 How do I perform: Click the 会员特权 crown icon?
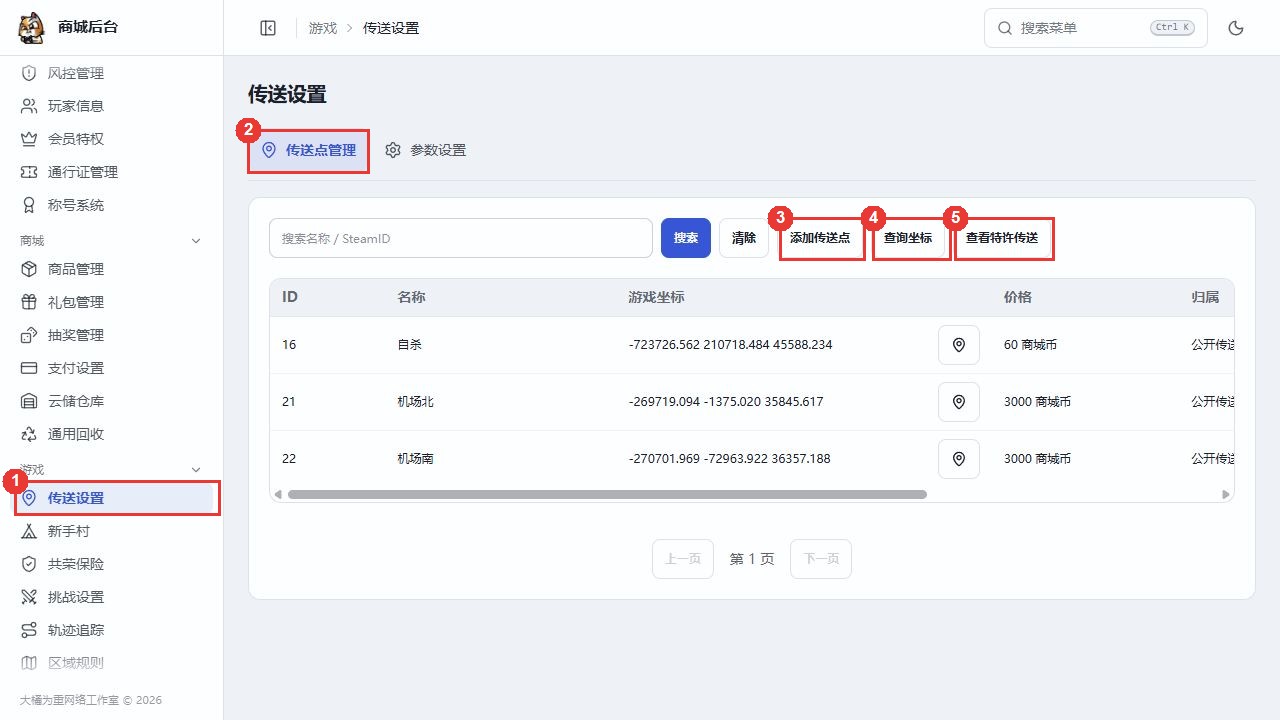[x=29, y=139]
